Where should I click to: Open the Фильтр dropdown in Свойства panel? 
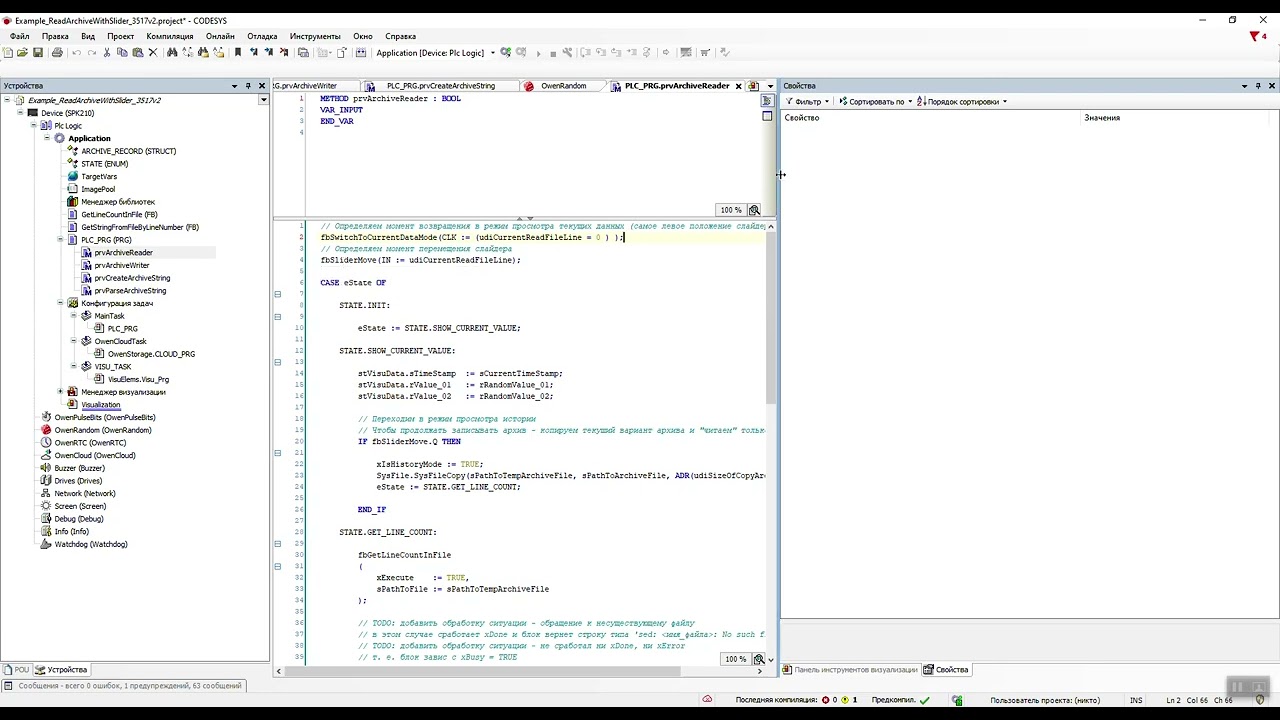tap(806, 101)
